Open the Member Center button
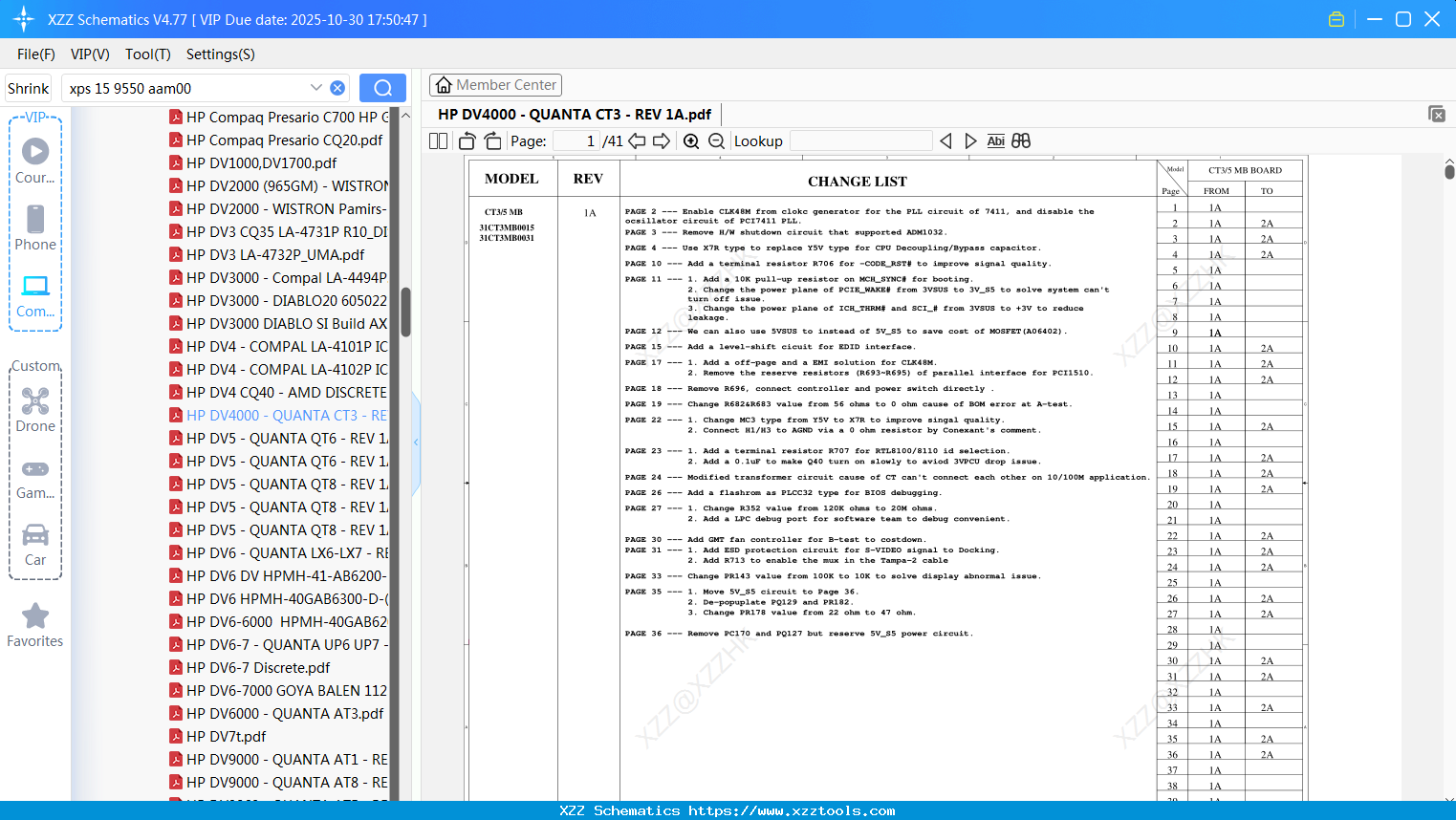This screenshot has height=820, width=1456. [x=495, y=85]
